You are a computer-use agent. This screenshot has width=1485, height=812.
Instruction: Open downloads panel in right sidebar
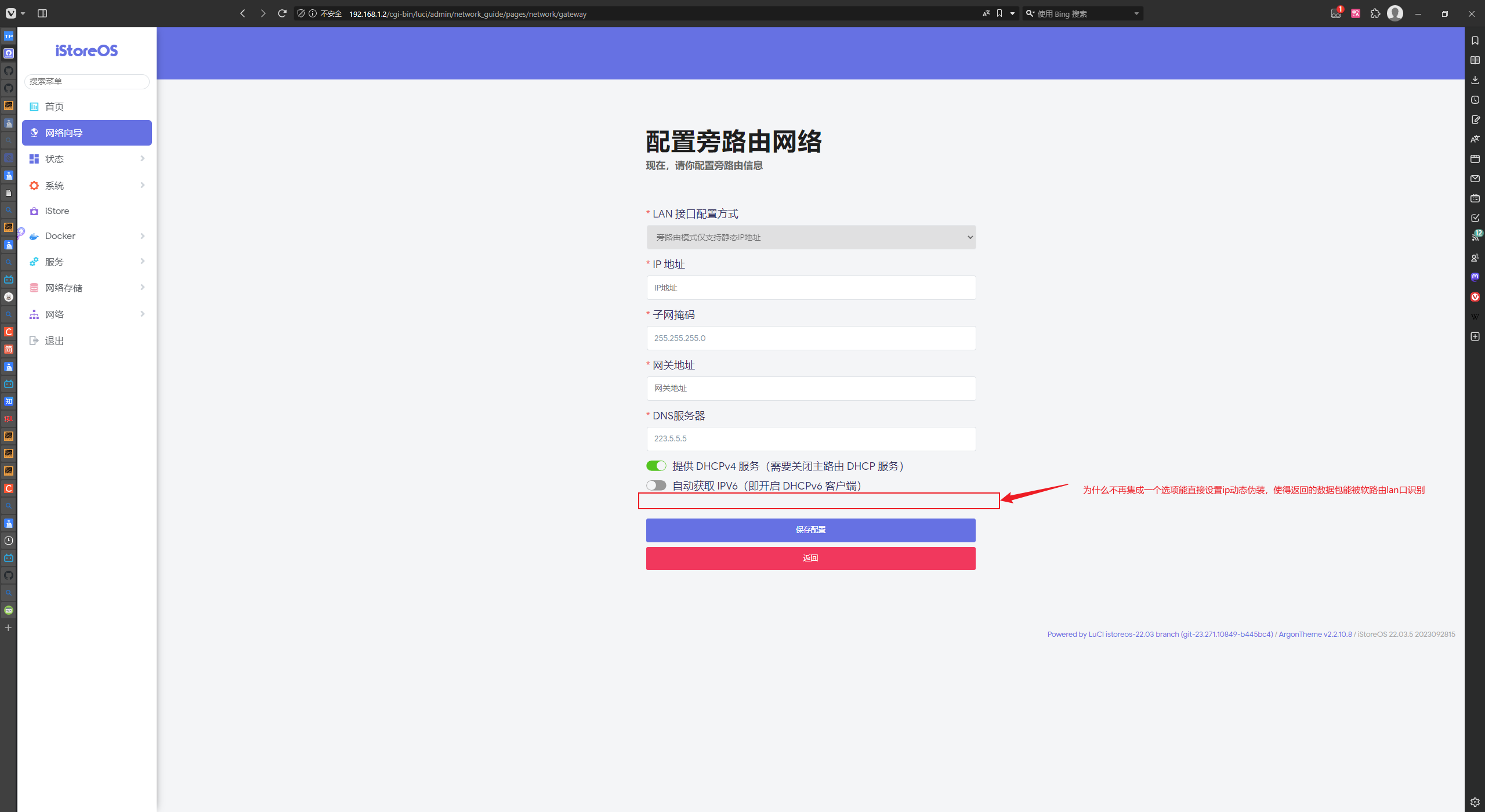pos(1475,80)
